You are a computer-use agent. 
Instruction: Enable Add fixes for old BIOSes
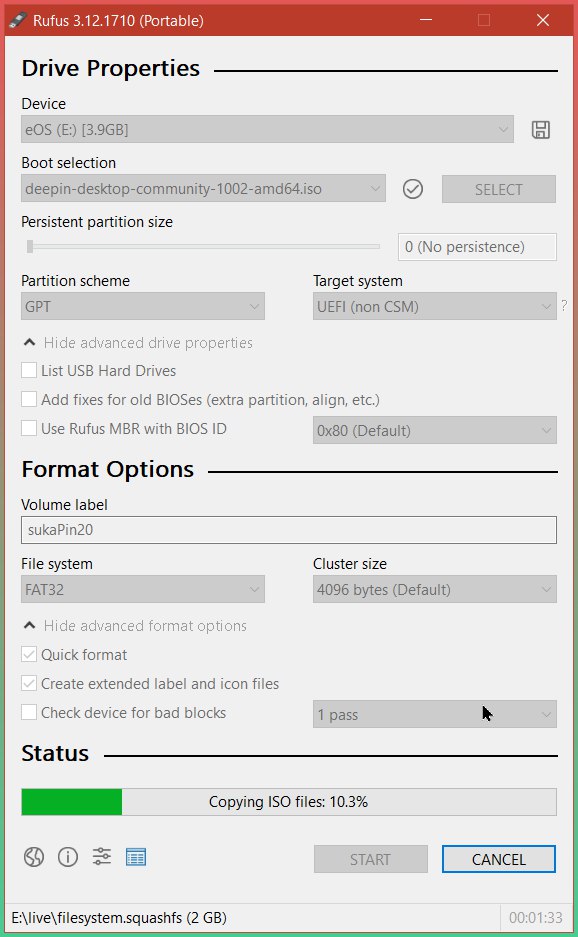pyautogui.click(x=29, y=399)
